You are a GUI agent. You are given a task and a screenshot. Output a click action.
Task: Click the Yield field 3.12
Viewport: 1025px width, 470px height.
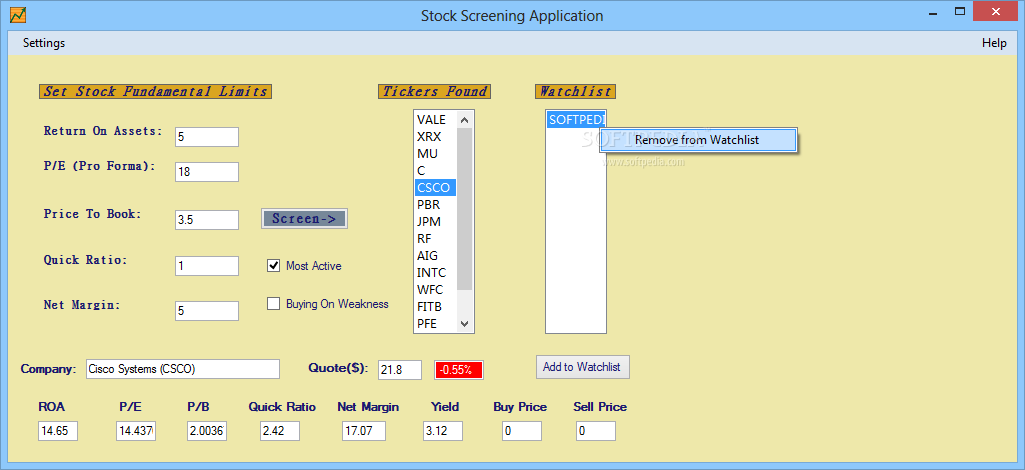443,431
